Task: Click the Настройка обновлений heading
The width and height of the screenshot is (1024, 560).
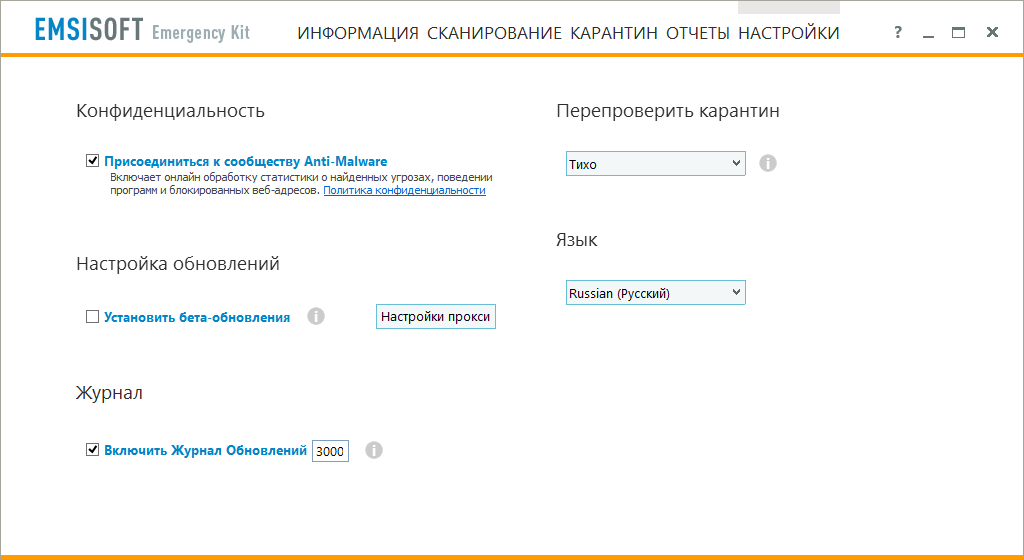Action: [178, 264]
